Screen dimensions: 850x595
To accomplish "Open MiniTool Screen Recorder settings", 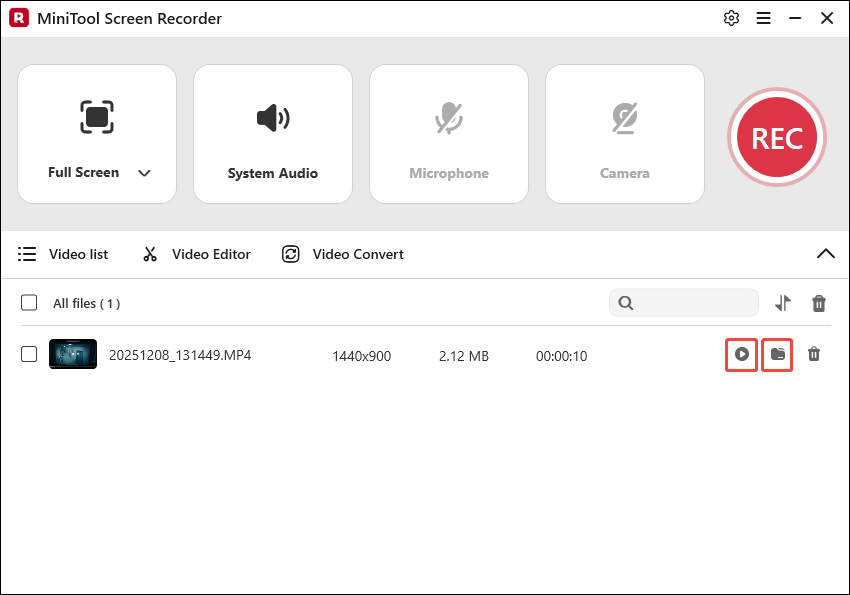I will coord(731,18).
